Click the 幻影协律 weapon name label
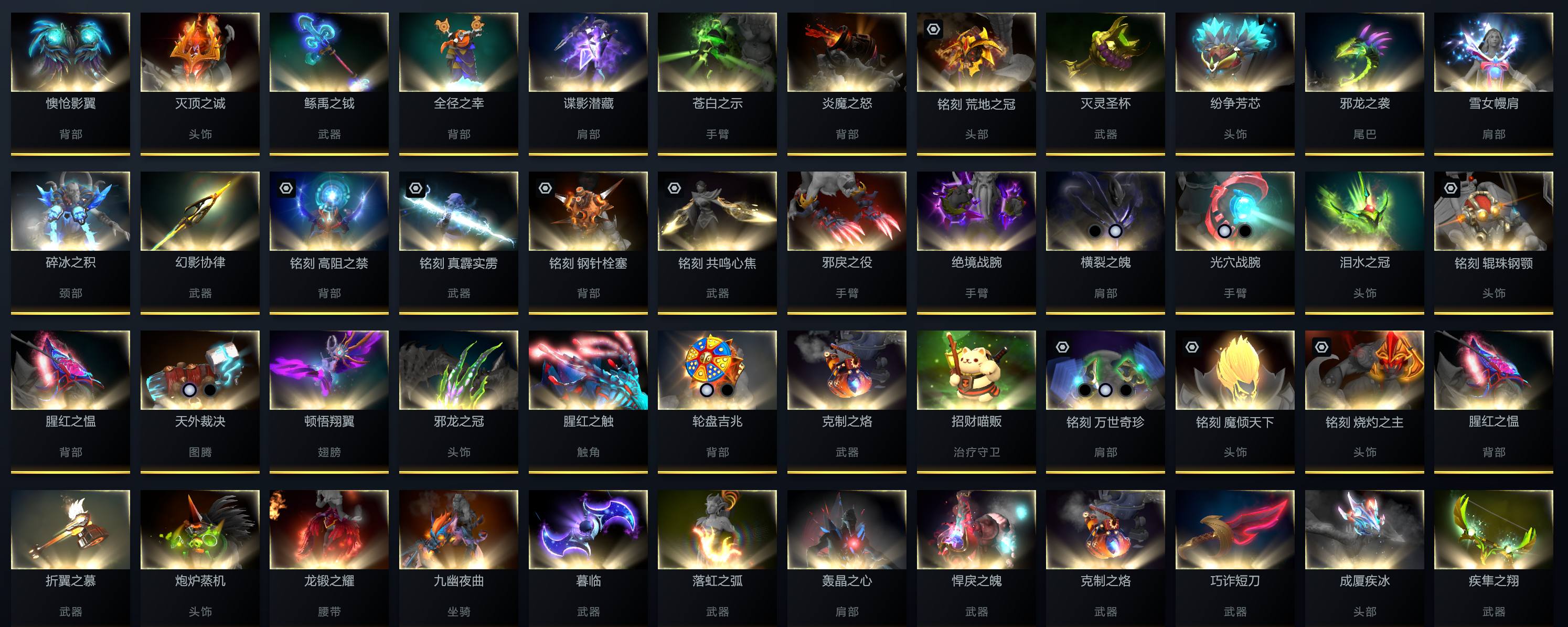 click(200, 262)
